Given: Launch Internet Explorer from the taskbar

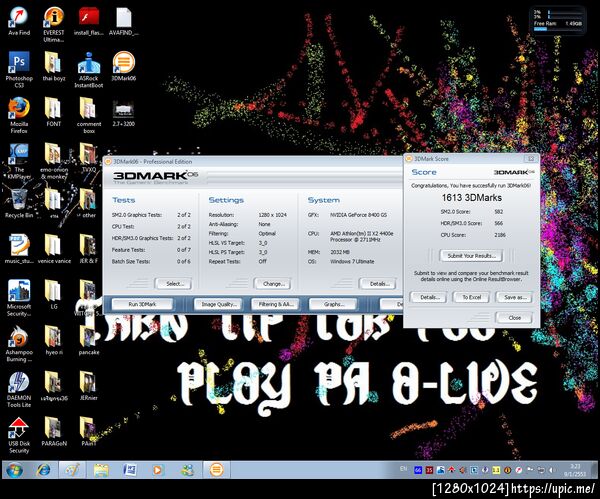Looking at the screenshot, I should point(43,470).
